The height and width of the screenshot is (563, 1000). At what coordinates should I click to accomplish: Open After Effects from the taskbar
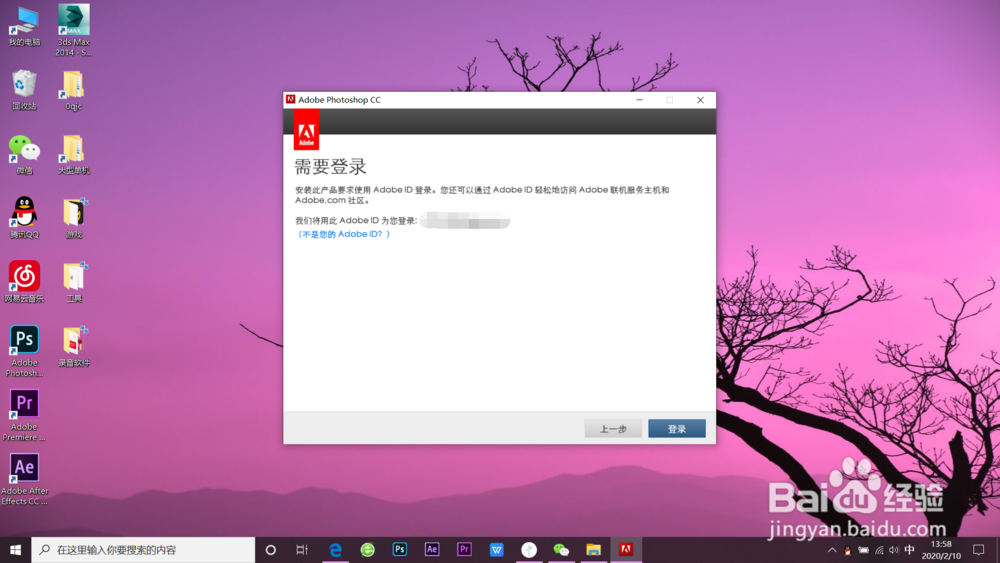click(x=432, y=550)
